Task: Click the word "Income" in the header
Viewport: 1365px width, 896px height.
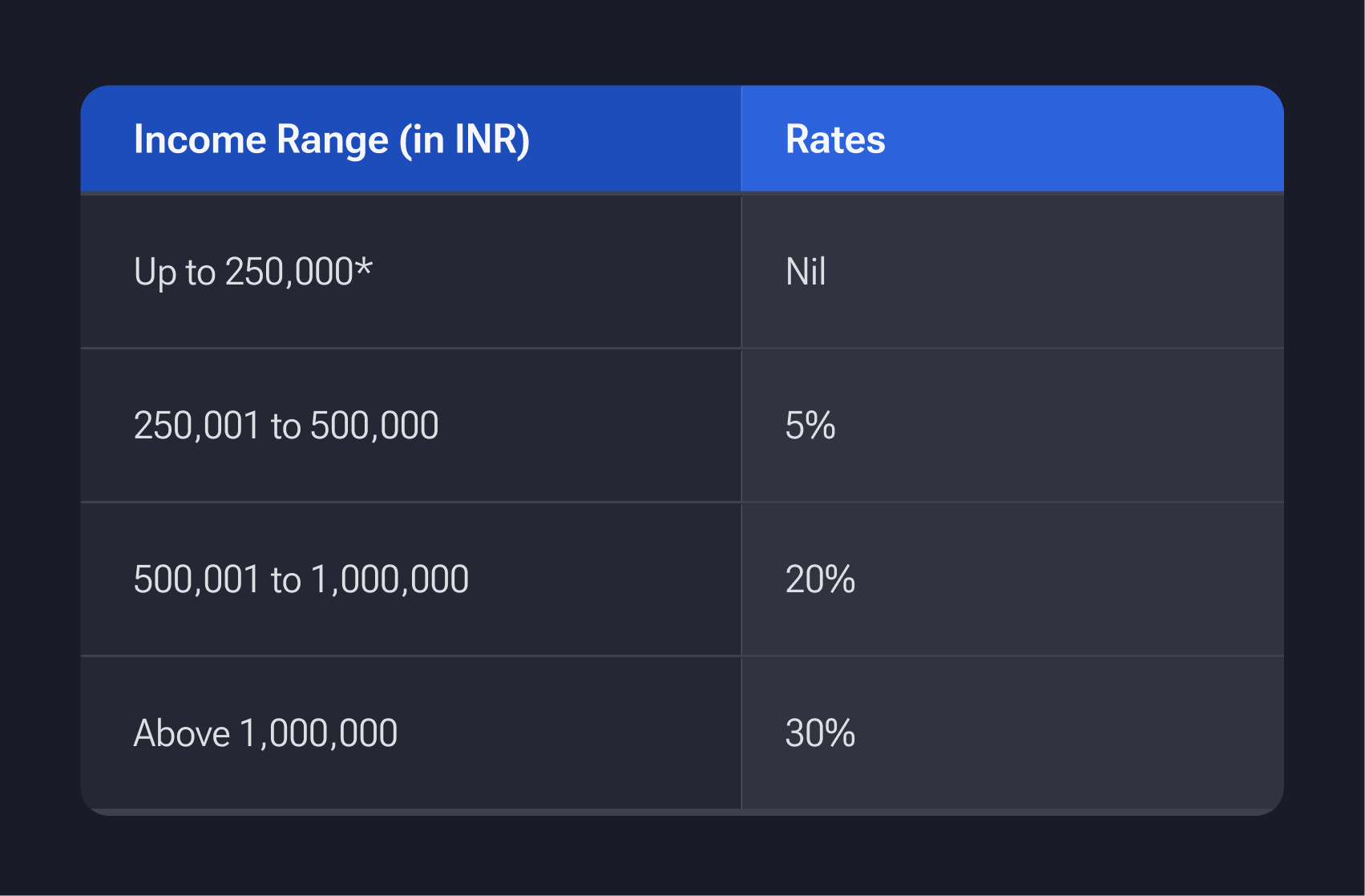Action: [199, 139]
